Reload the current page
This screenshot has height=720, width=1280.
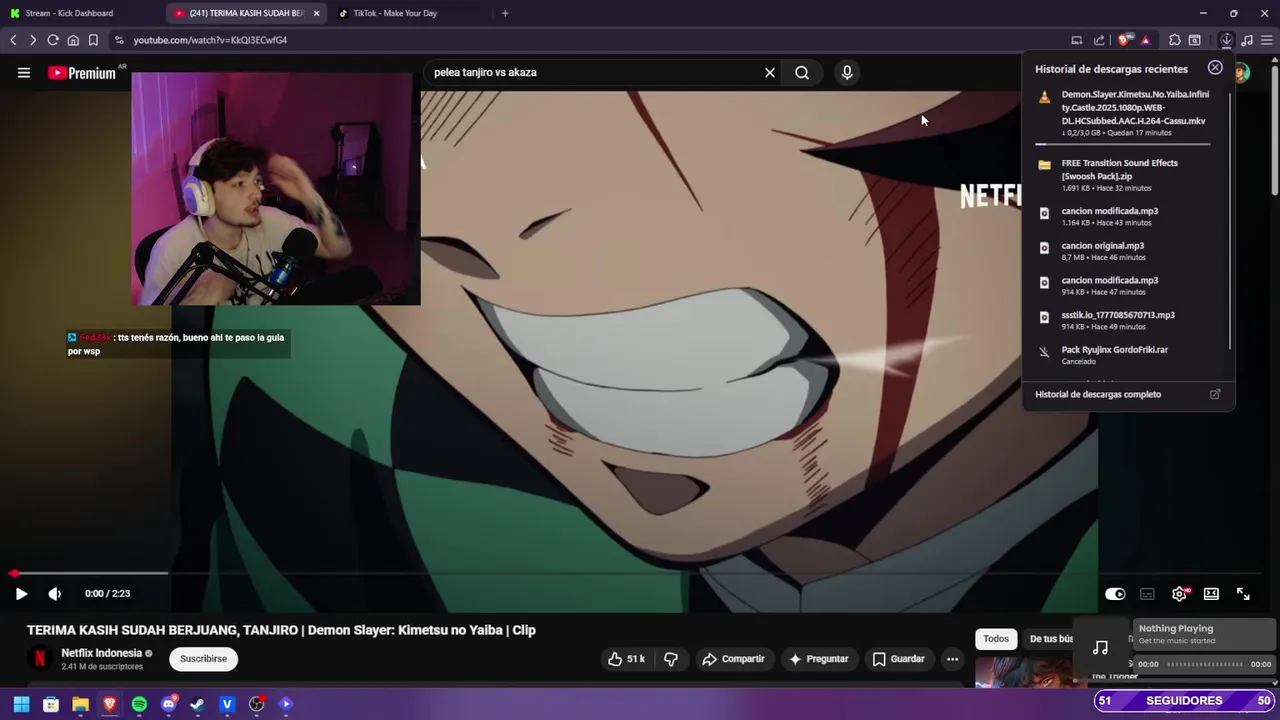(x=53, y=40)
